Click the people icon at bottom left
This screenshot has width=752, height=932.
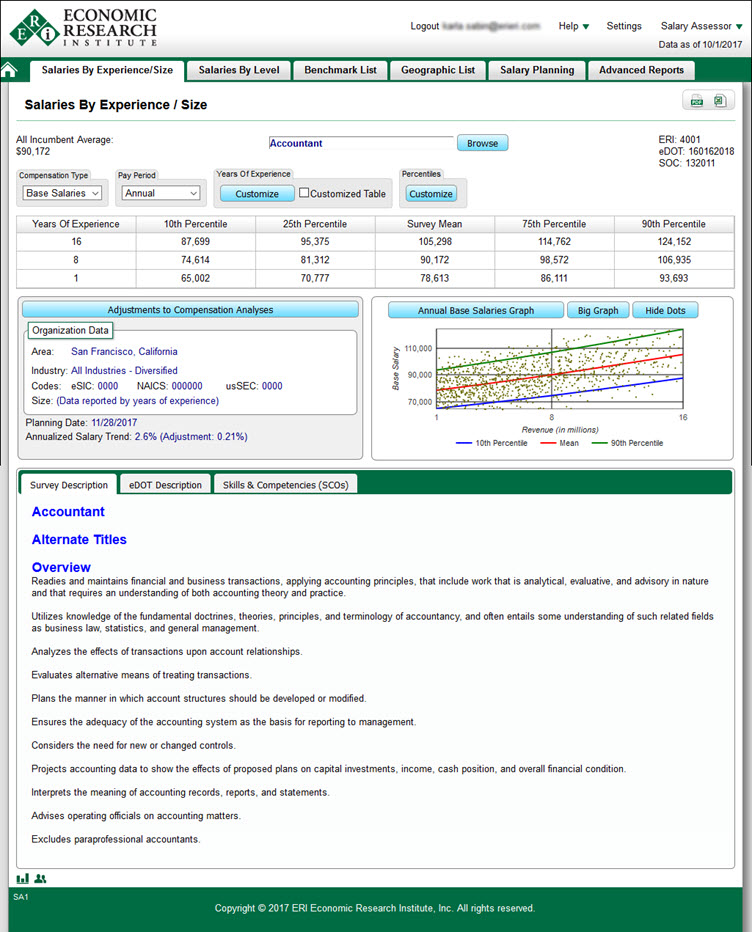[40, 879]
